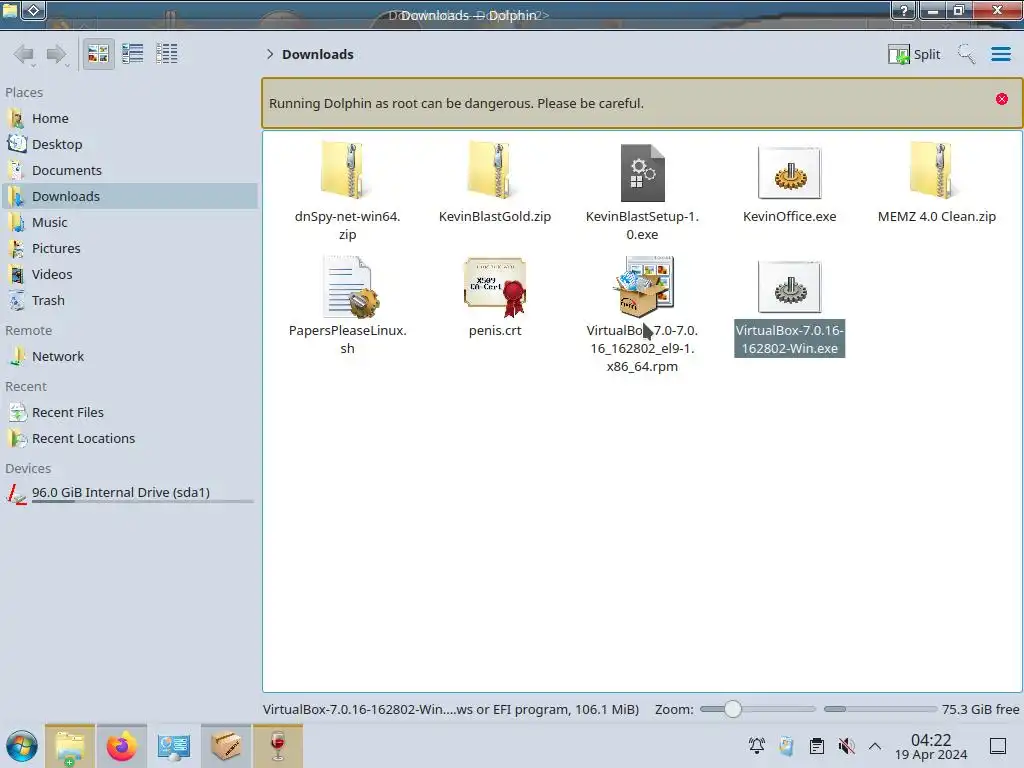Open Recent Locations

[x=129, y=439]
